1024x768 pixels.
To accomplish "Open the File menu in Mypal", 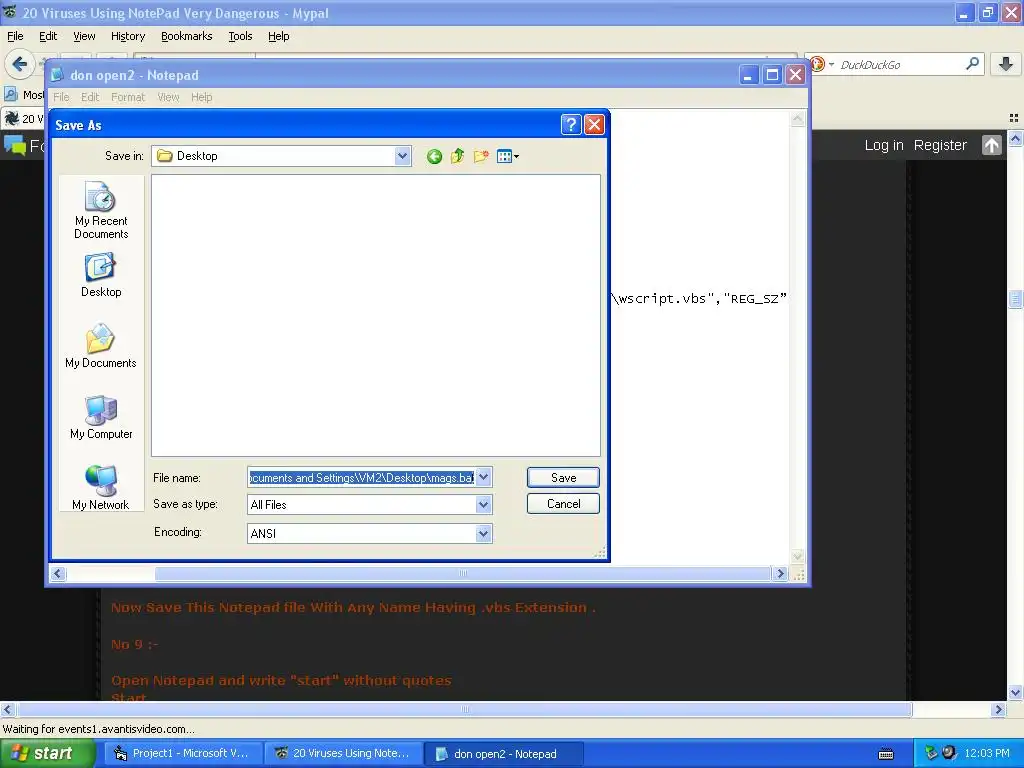I will [15, 36].
